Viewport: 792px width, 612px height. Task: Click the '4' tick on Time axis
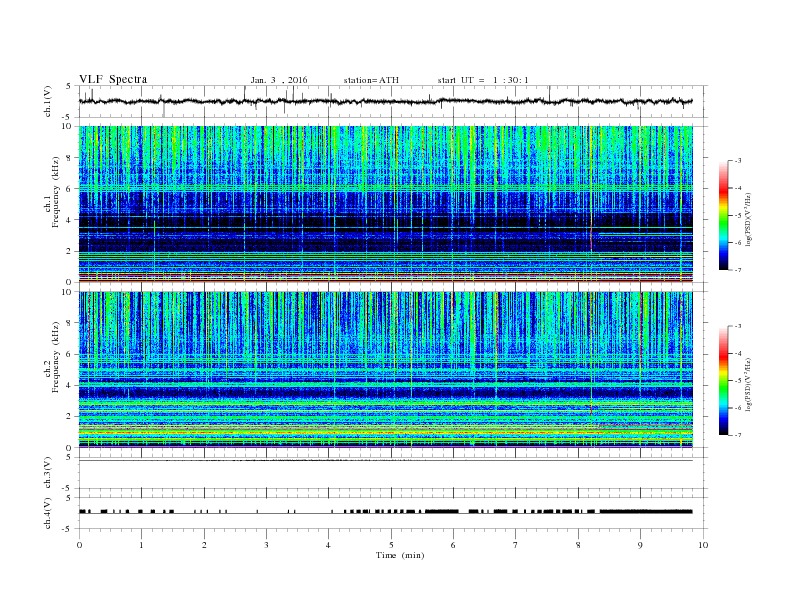[x=329, y=545]
